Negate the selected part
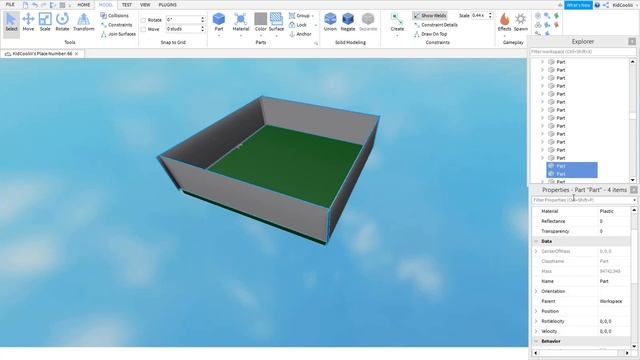 click(348, 22)
